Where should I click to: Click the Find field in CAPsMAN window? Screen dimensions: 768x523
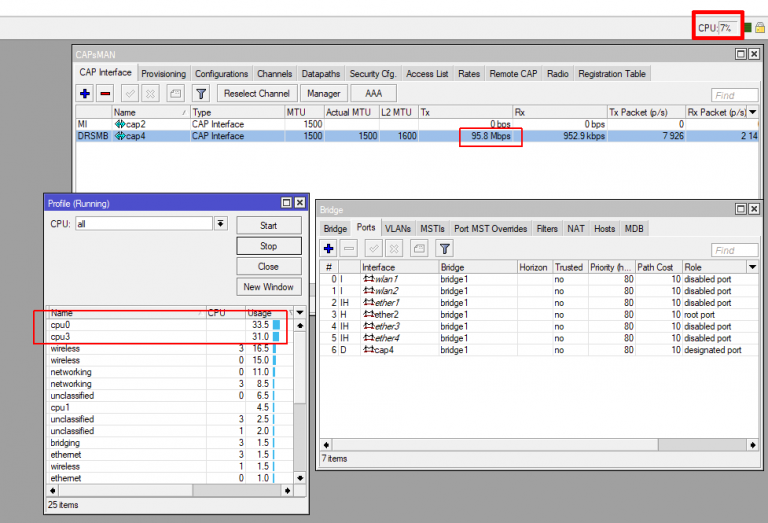(x=734, y=95)
